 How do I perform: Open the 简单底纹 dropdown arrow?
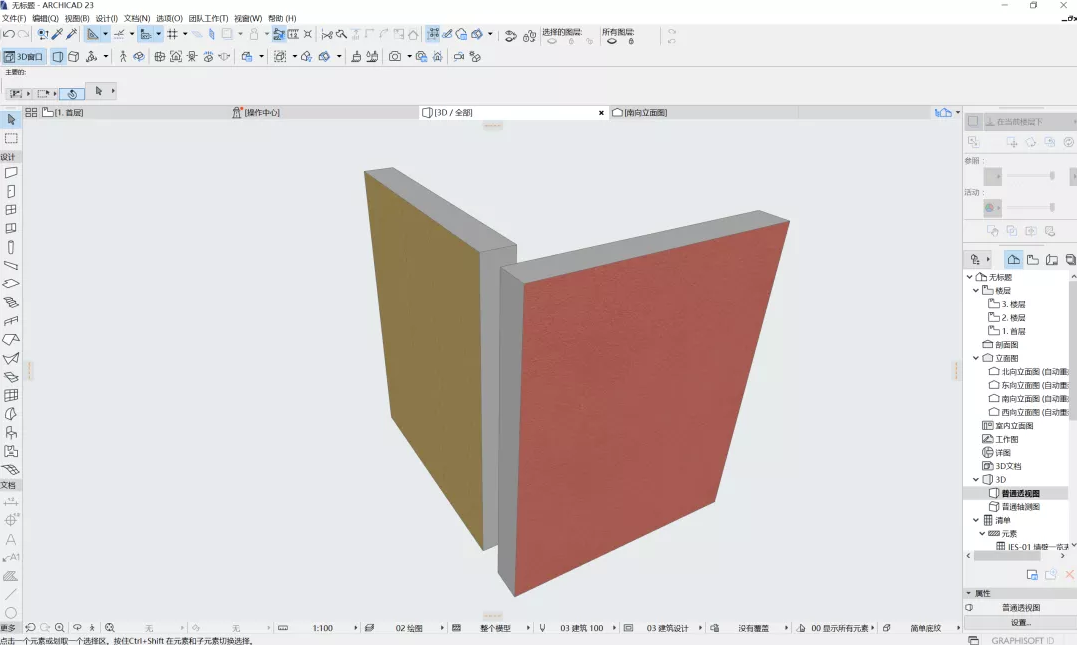pos(957,628)
